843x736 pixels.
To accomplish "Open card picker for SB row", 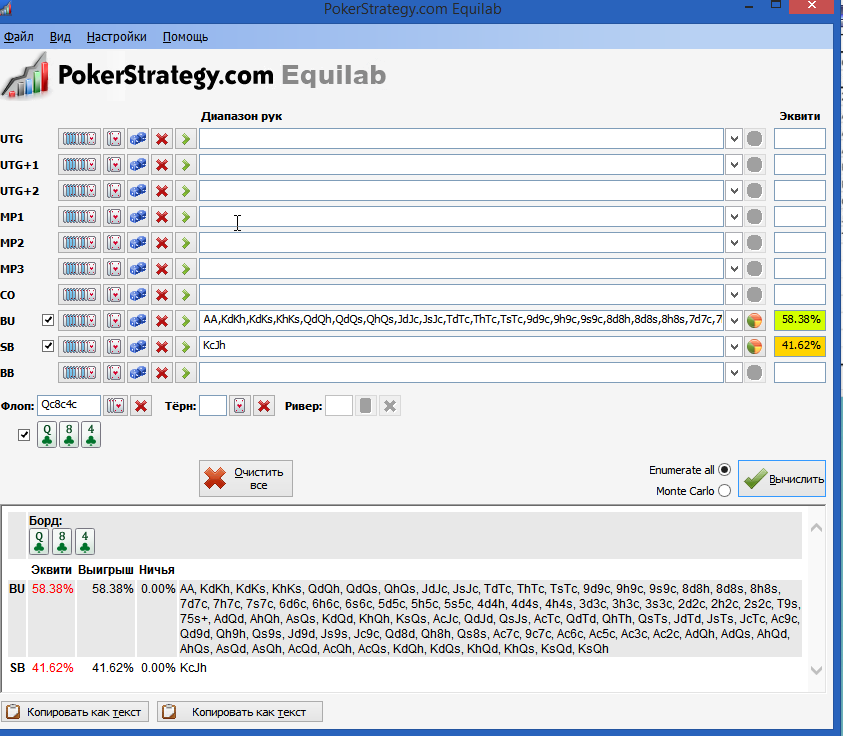I will pyautogui.click(x=114, y=347).
